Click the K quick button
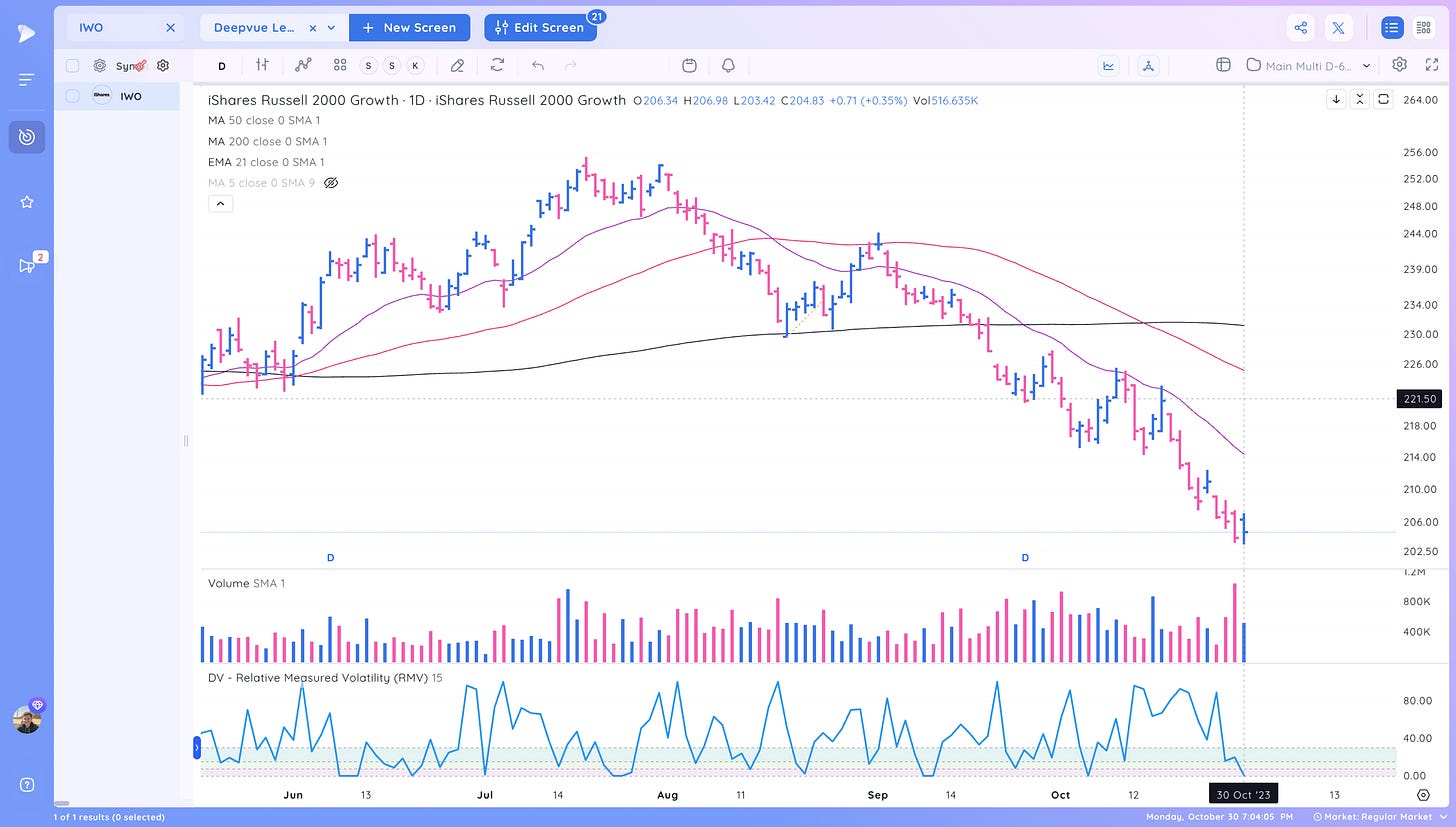Screen dimensions: 1456x827 [415, 66]
